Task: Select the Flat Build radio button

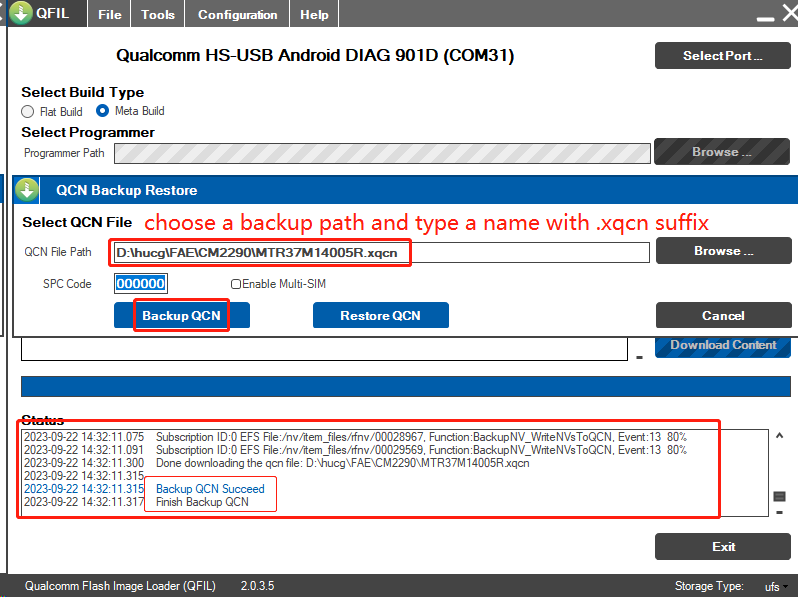Action: click(27, 111)
